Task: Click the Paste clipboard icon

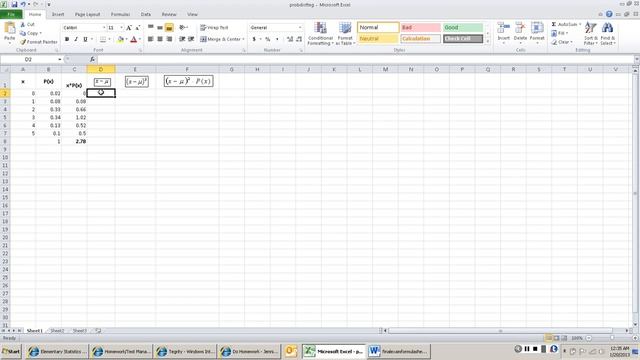Action: [x=9, y=29]
